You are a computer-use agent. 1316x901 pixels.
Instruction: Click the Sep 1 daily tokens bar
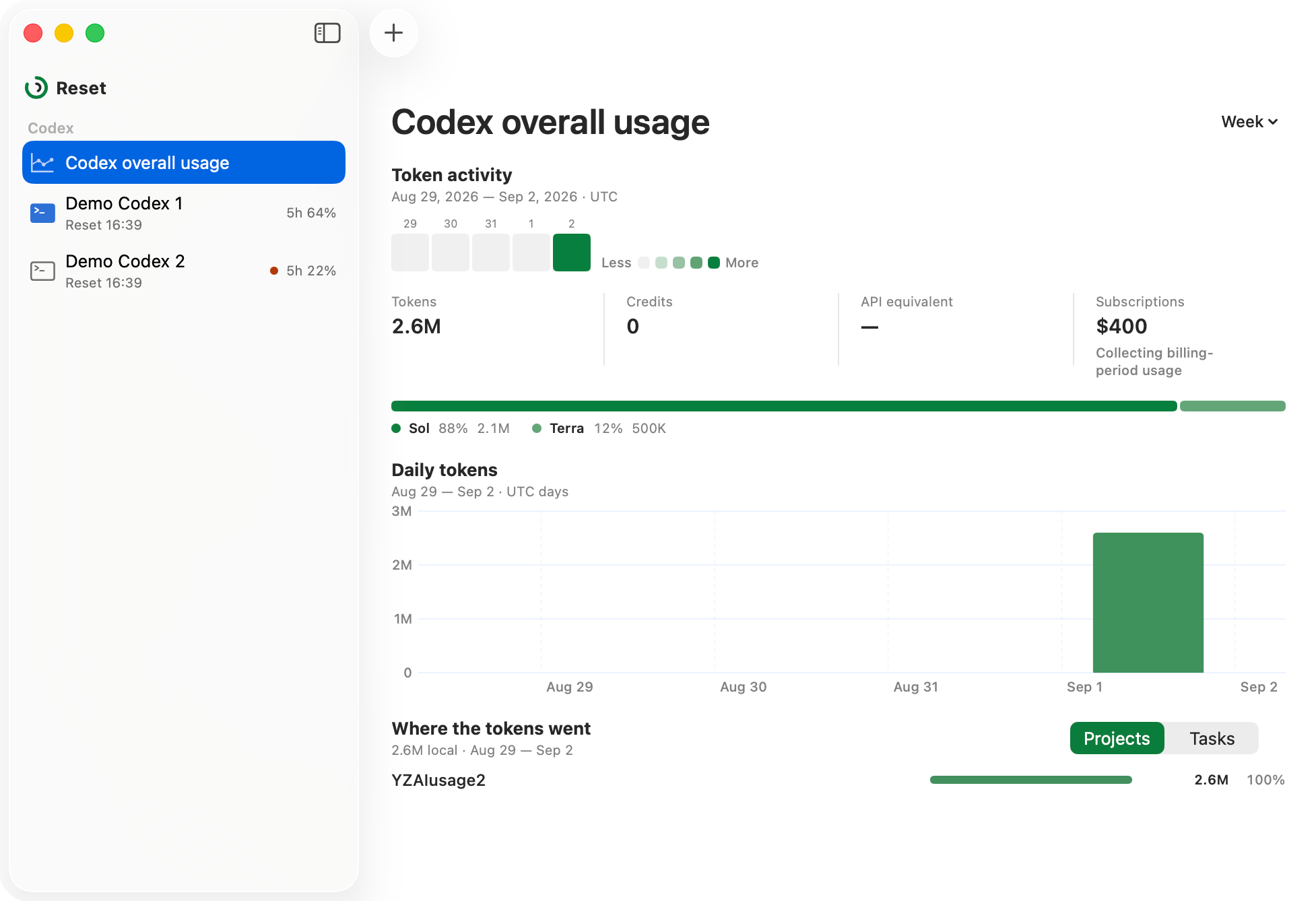coord(1148,603)
